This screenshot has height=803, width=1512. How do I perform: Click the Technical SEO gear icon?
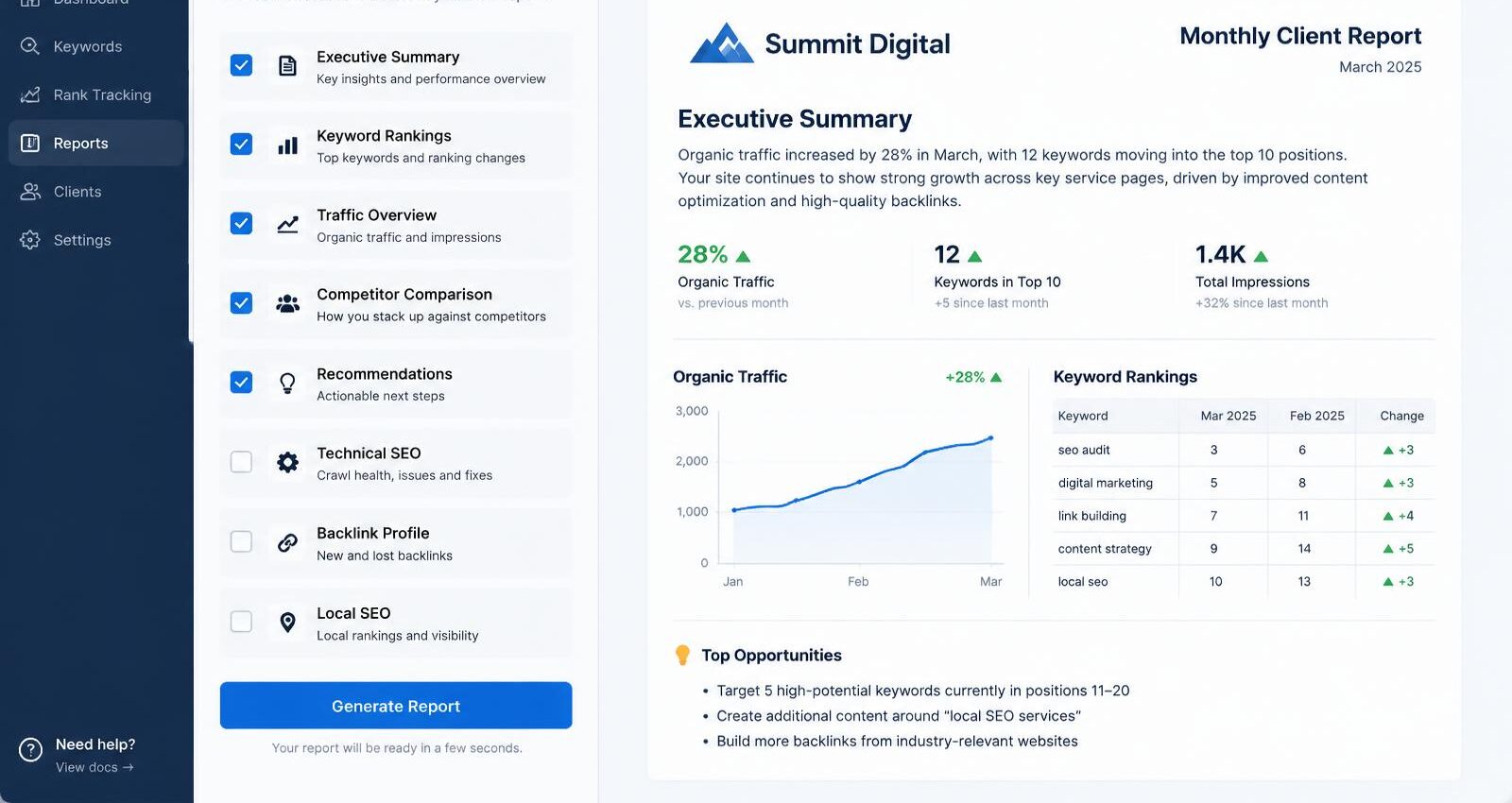click(287, 462)
